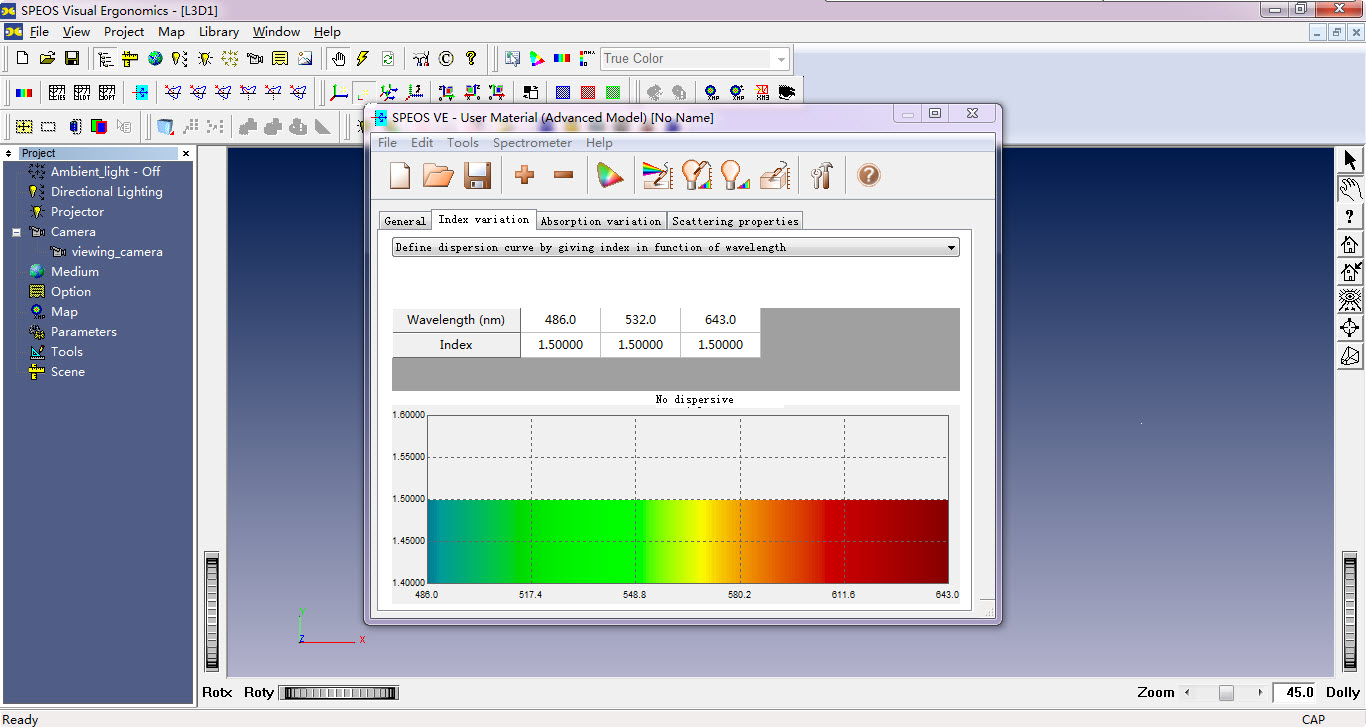Click the green refresh icon in the main toolbar
This screenshot has height=728, width=1366.
(x=388, y=59)
